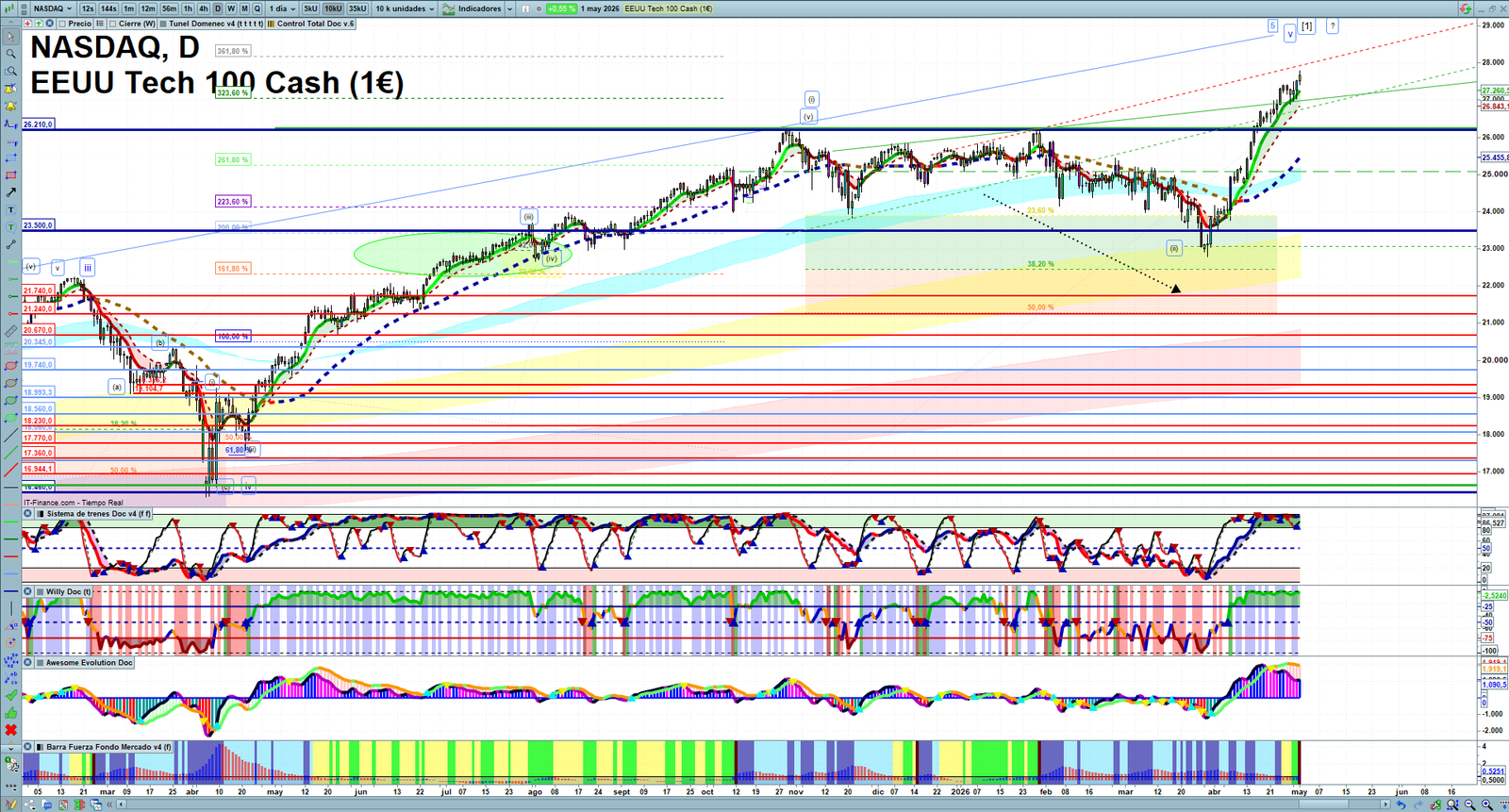Click the 23.500,0 price level label
Screen dimensions: 1509x812
point(39,225)
